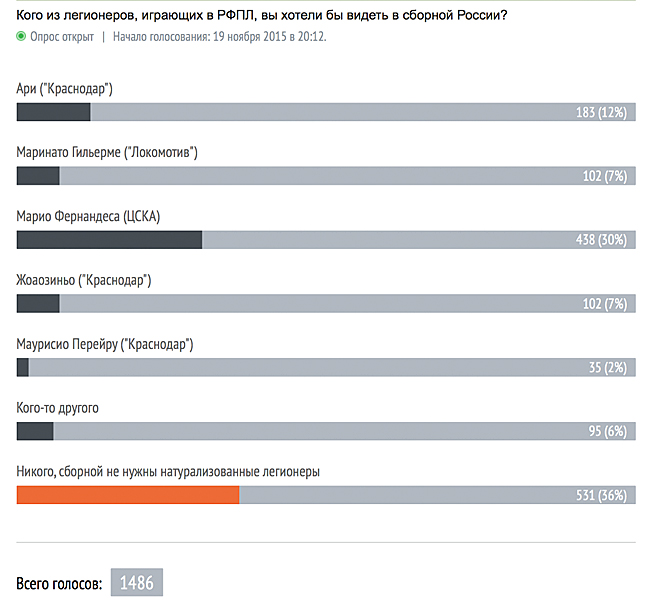
Task: Click the Опрос открыт status text
Action: [62, 37]
